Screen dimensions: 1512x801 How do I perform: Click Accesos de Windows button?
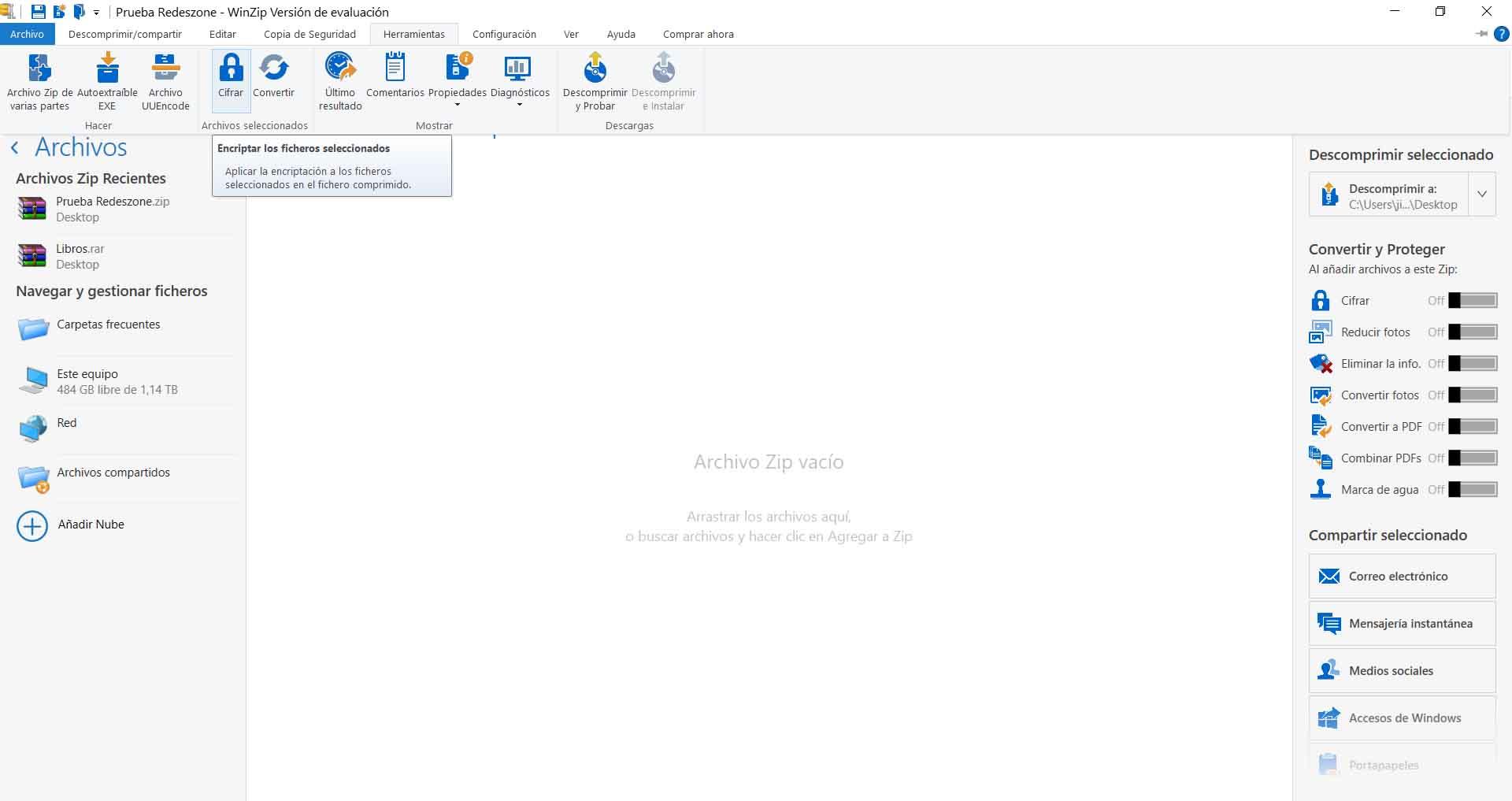pos(1402,718)
